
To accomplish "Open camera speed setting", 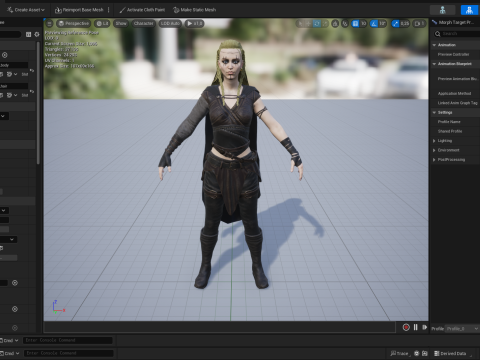I will [x=419, y=24].
